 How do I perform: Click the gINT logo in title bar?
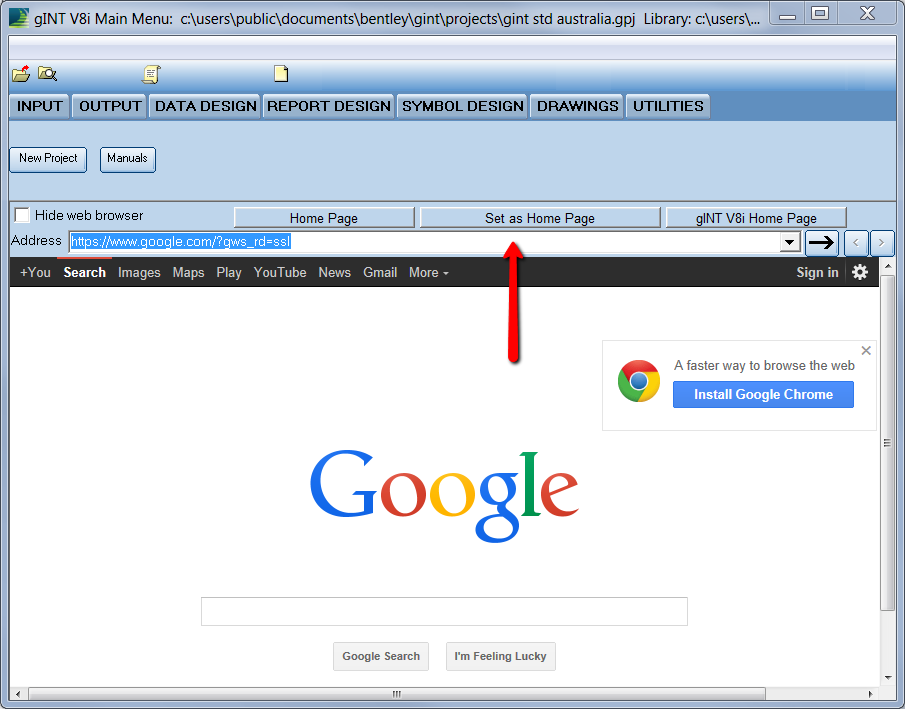point(19,17)
